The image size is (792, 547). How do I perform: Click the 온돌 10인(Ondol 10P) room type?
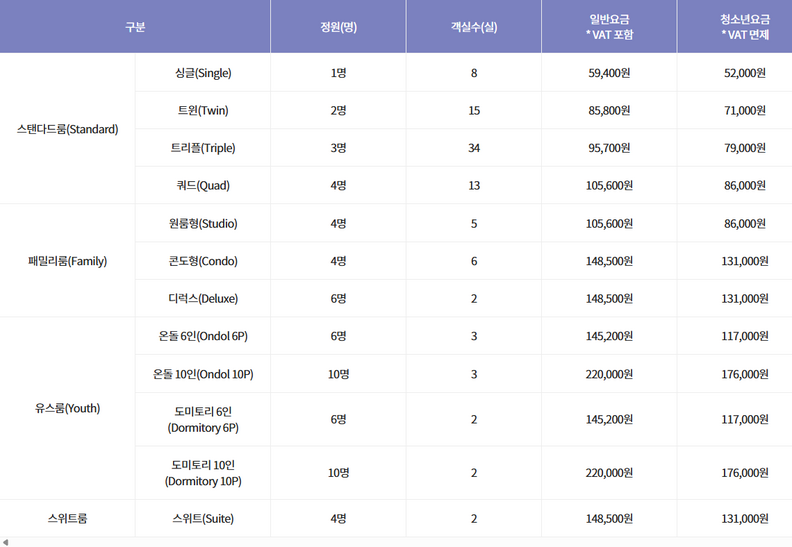click(203, 374)
